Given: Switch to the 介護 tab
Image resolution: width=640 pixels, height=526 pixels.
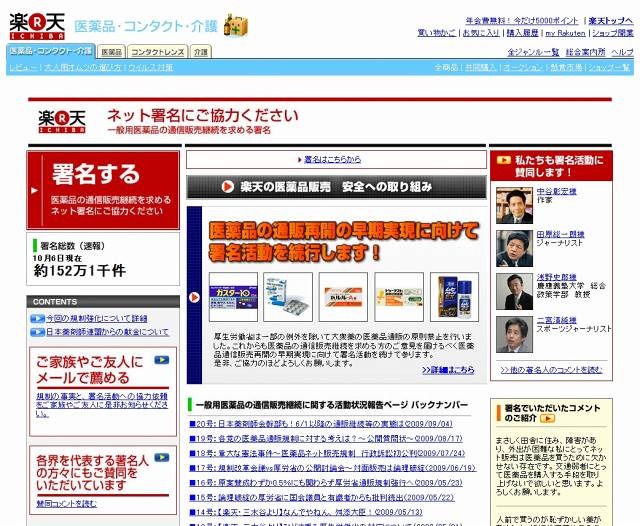Looking at the screenshot, I should [x=201, y=52].
